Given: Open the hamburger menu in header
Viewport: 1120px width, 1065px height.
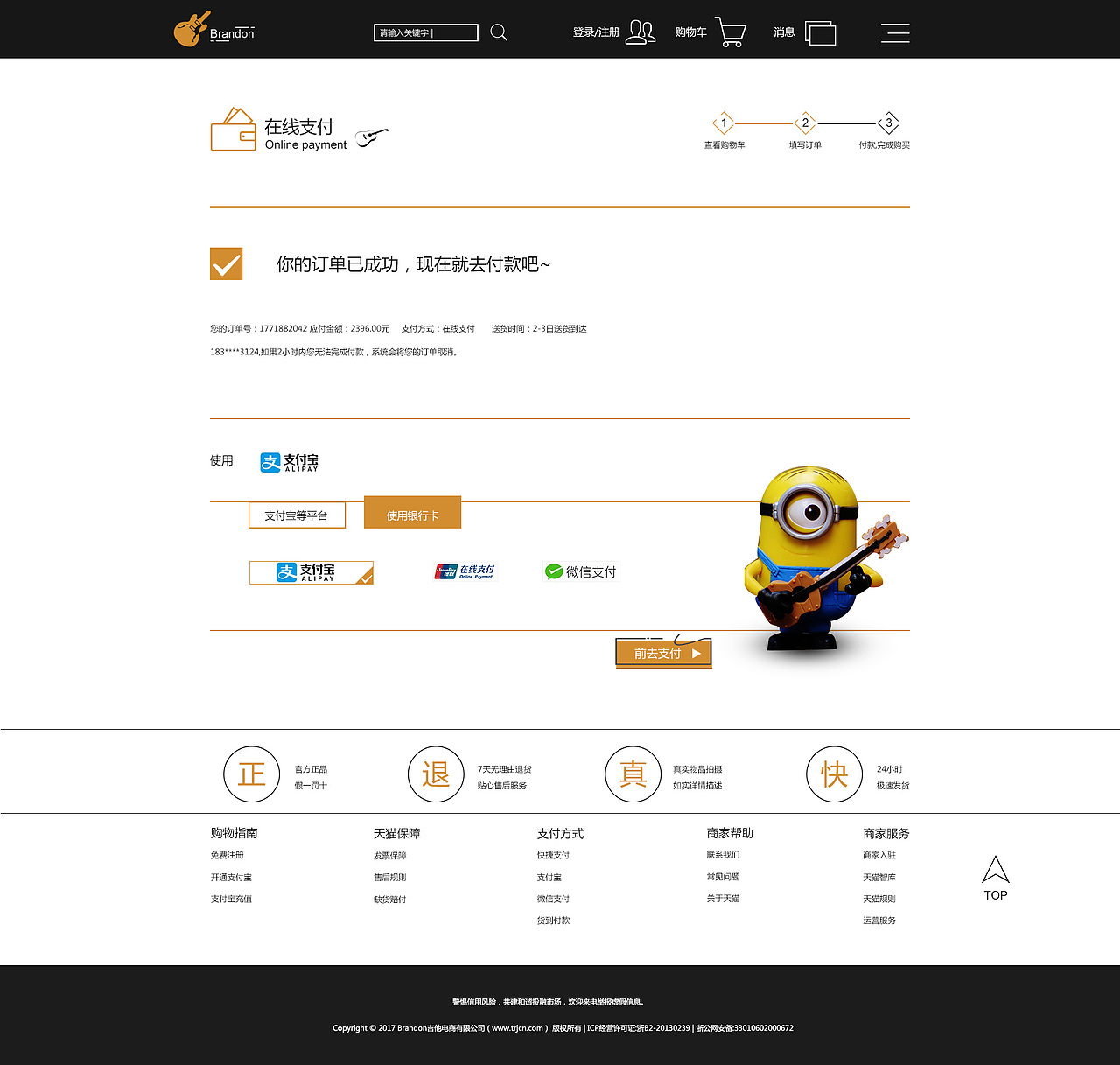Looking at the screenshot, I should (x=895, y=33).
